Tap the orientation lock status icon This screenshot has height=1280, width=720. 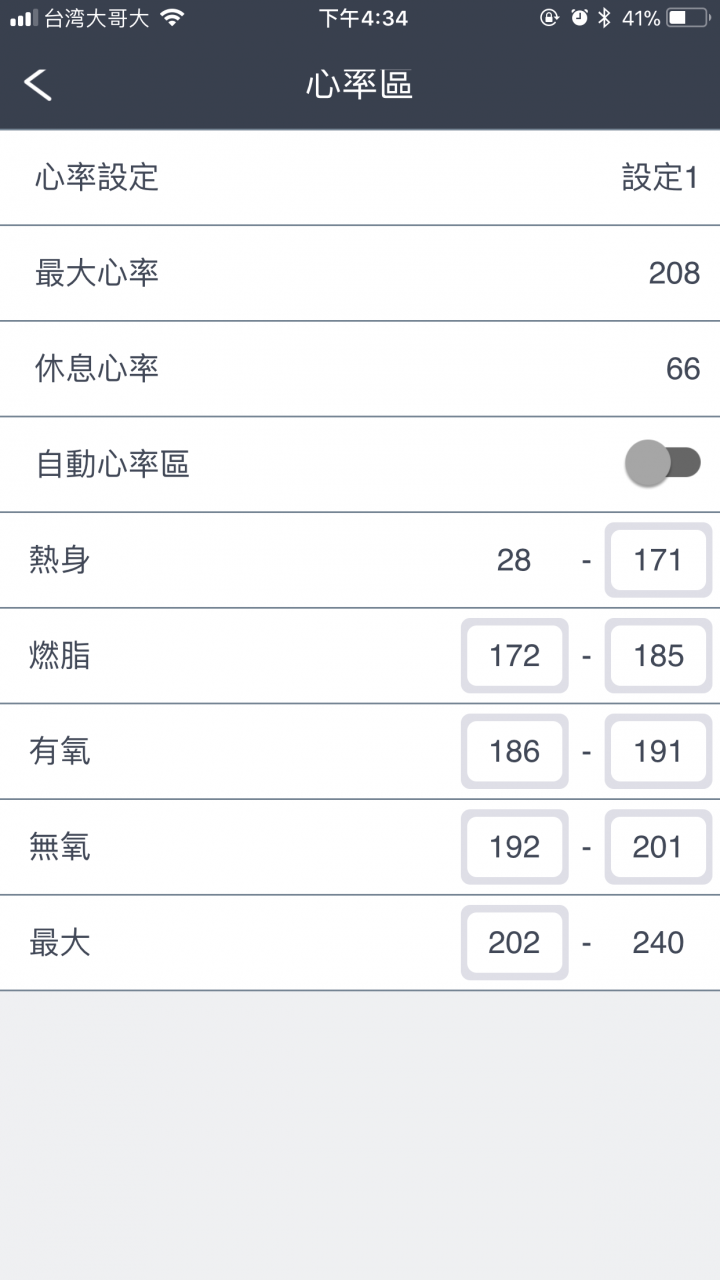[549, 18]
